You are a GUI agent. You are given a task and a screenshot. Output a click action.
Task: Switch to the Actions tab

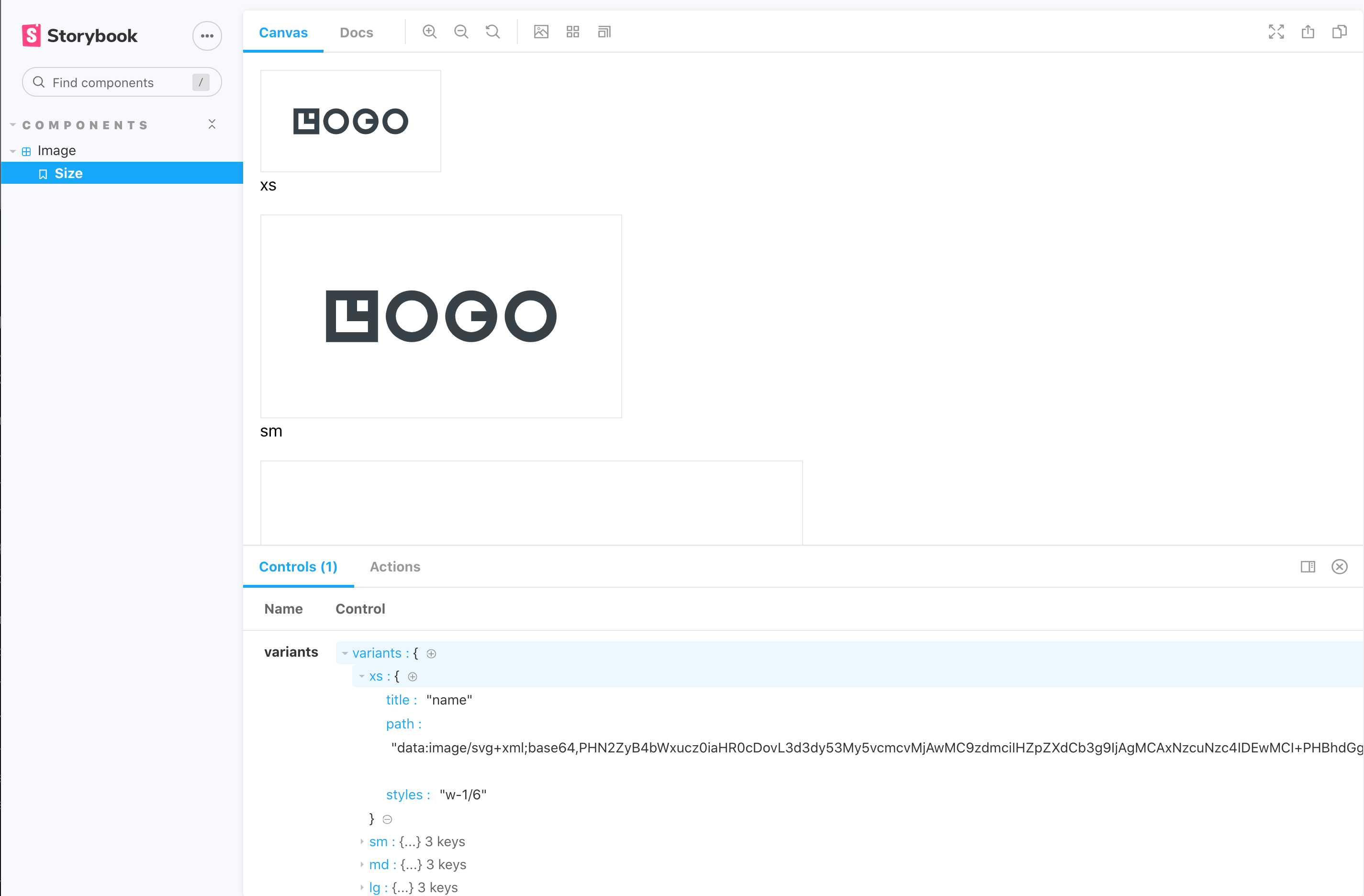(x=394, y=566)
